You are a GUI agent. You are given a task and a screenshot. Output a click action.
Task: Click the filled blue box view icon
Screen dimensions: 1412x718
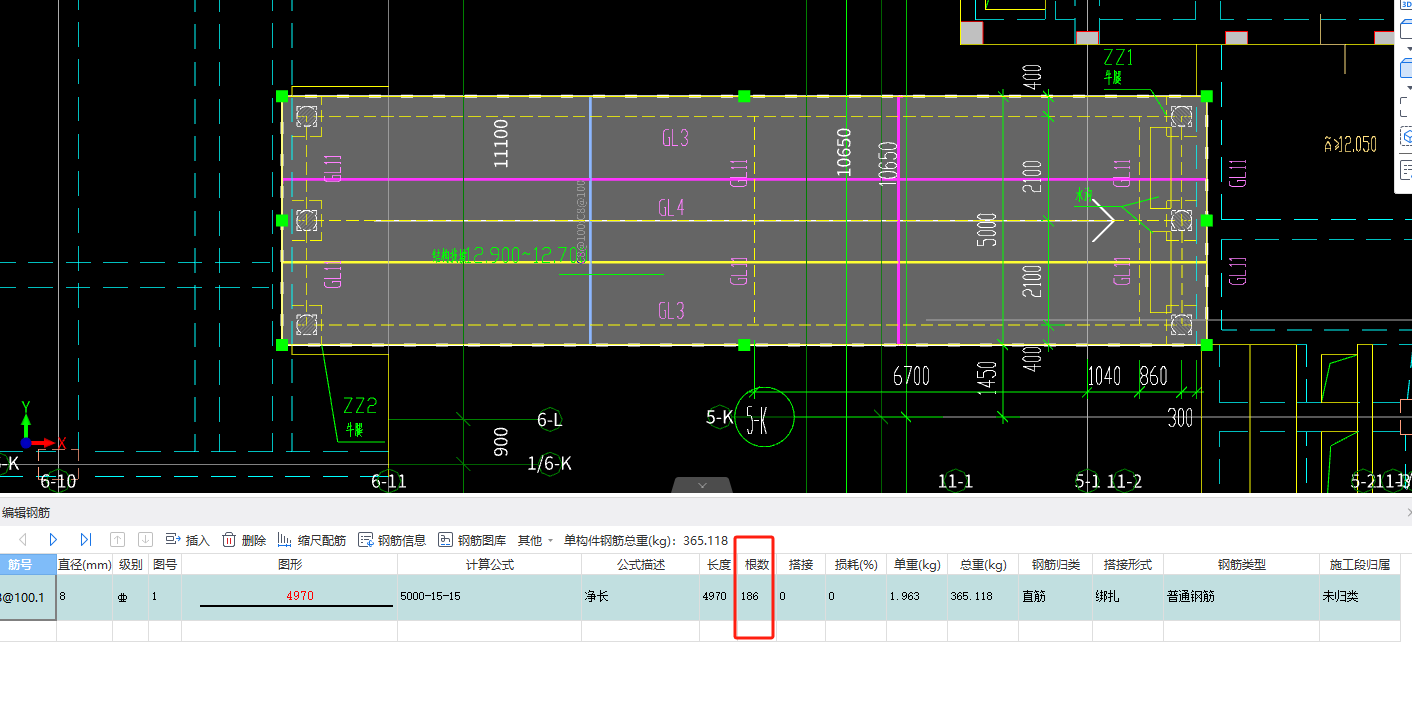click(1405, 70)
